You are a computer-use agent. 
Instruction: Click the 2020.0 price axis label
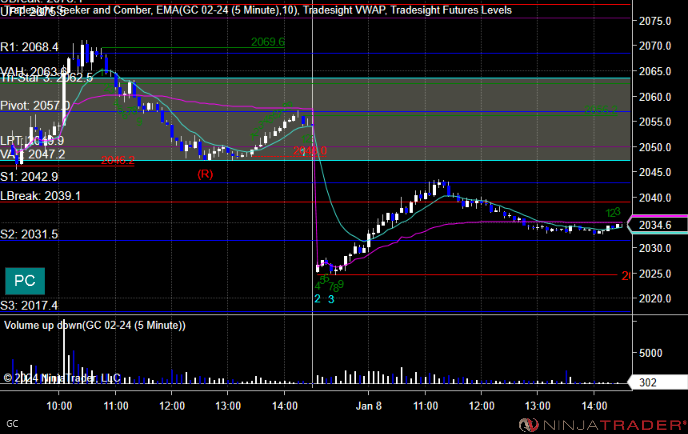655,299
